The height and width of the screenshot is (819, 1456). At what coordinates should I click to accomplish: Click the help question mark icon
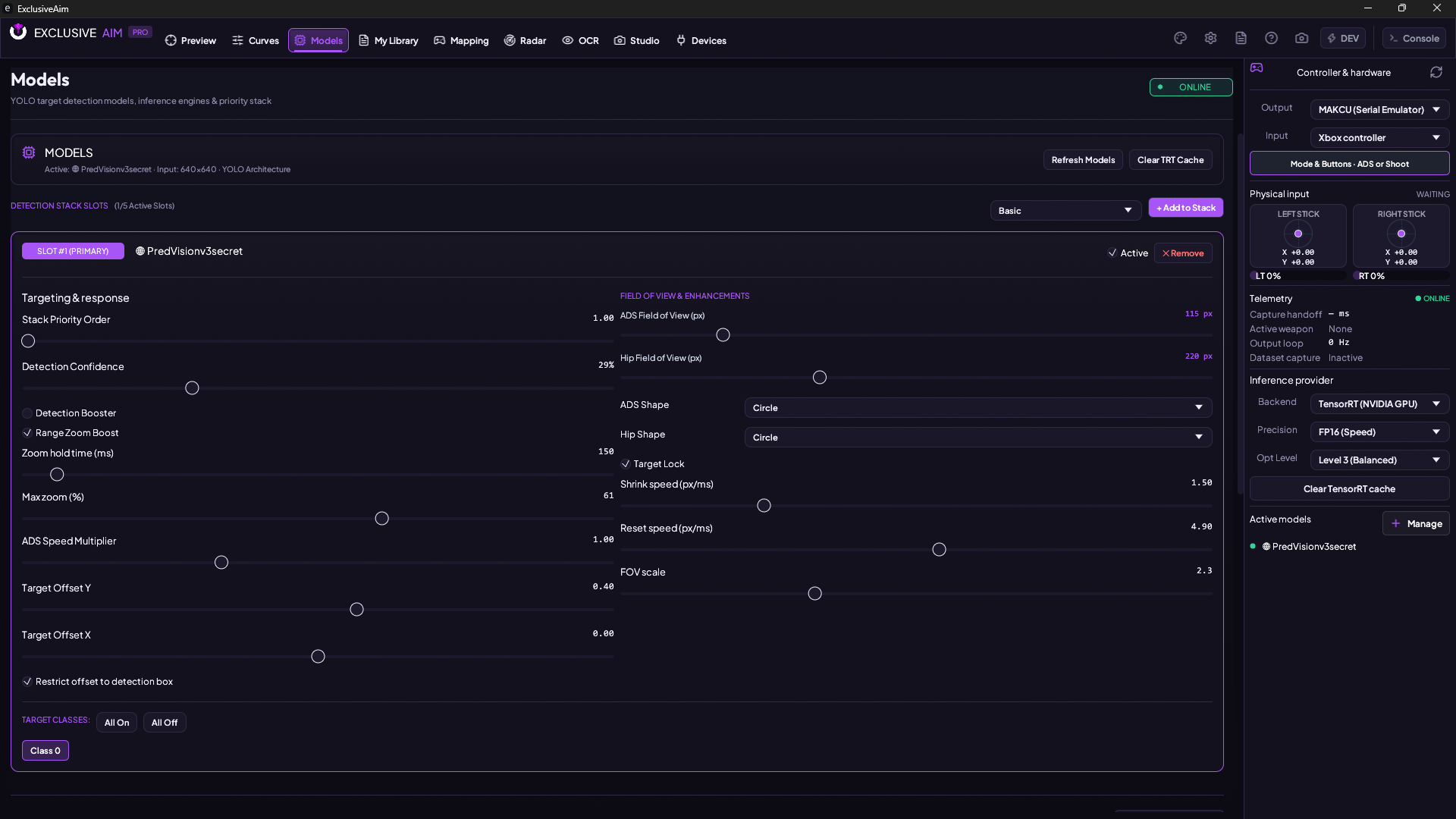click(1271, 38)
